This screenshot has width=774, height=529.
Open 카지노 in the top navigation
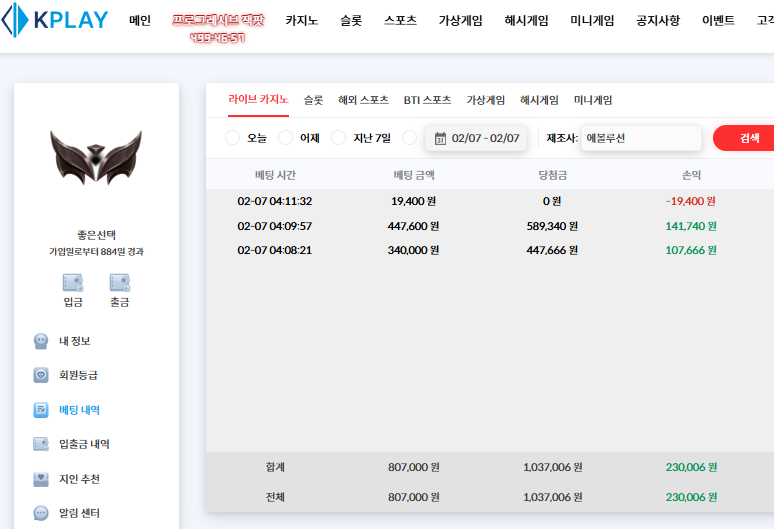pyautogui.click(x=301, y=20)
